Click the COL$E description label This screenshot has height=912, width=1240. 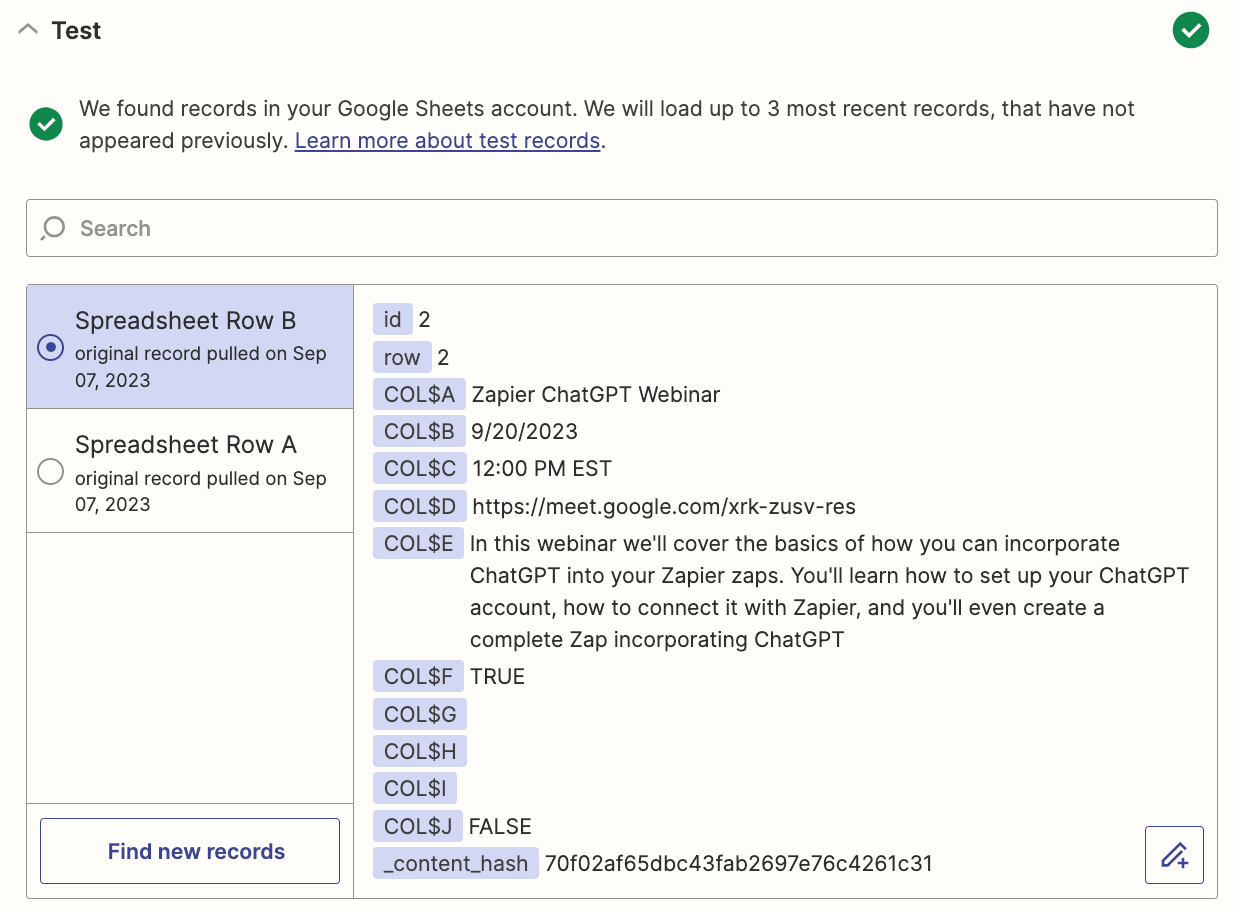click(x=419, y=543)
